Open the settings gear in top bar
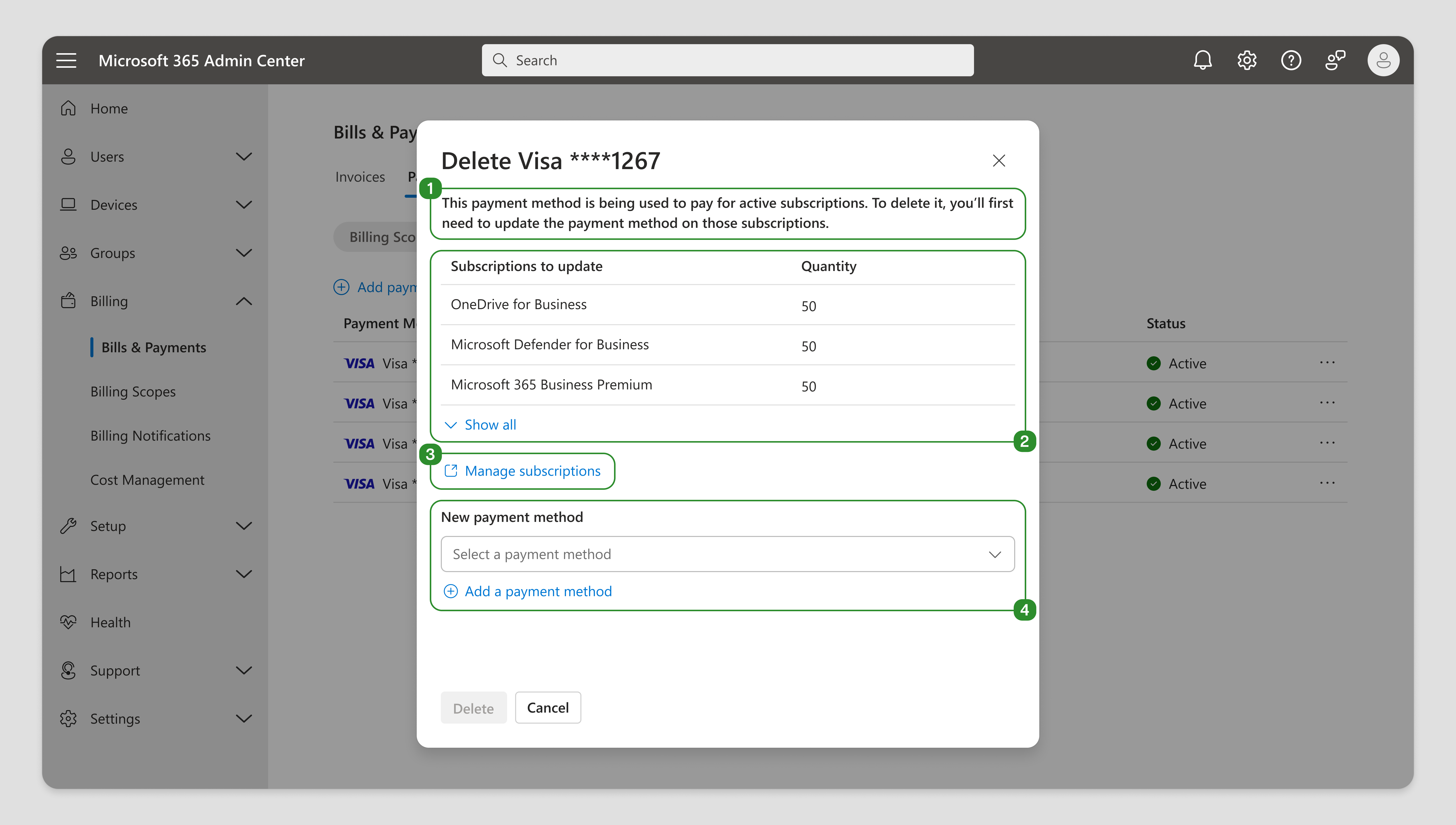The width and height of the screenshot is (1456, 825). tap(1246, 60)
